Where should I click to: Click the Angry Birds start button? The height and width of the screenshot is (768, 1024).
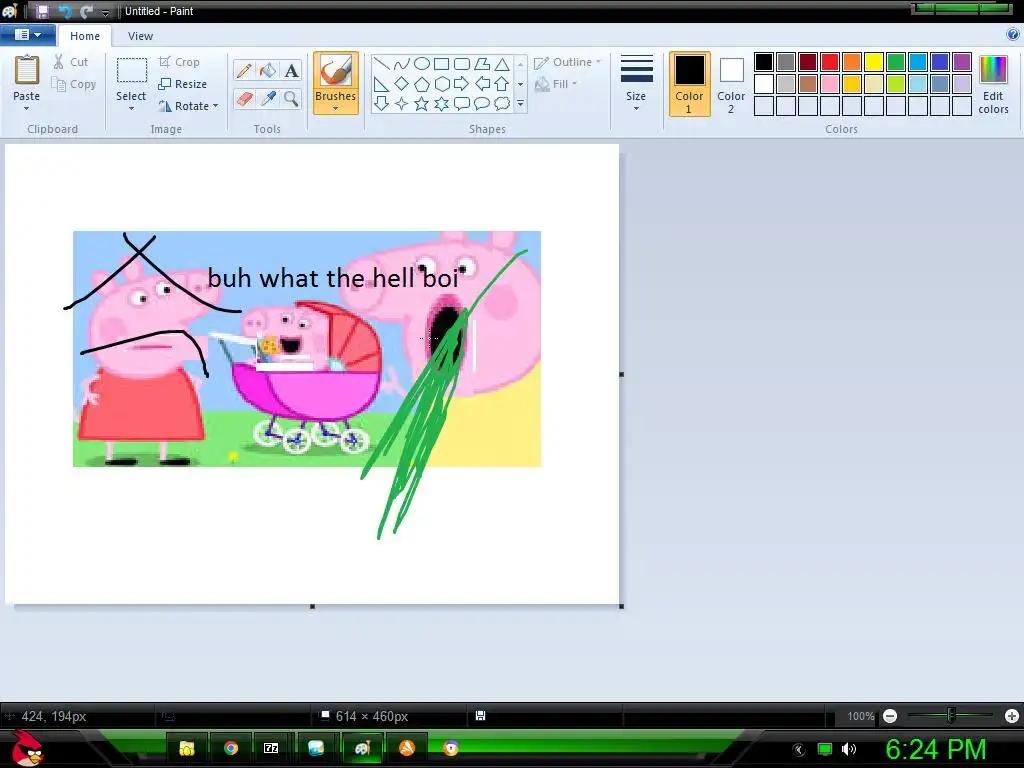27,748
